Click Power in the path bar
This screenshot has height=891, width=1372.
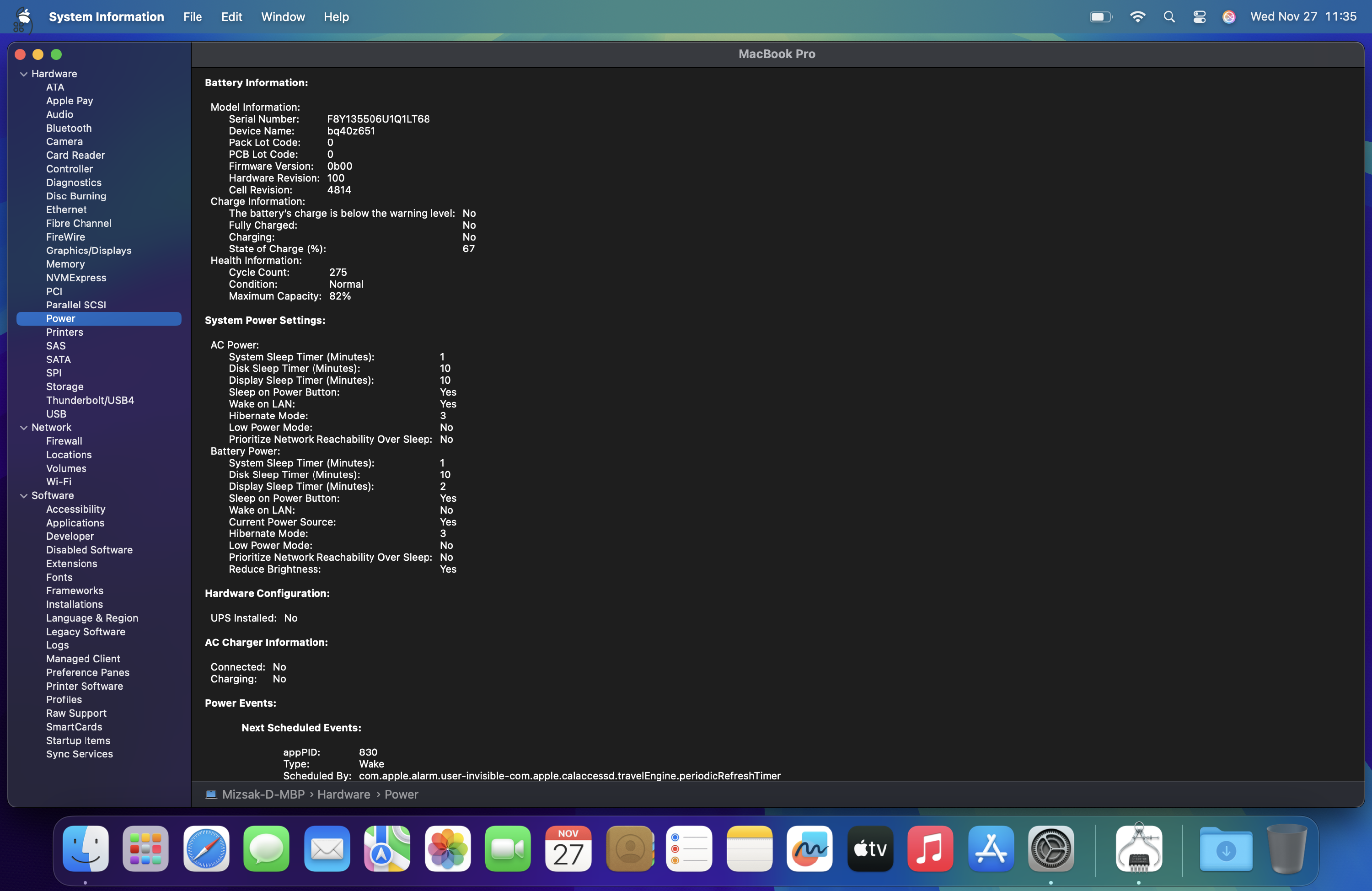coord(401,794)
